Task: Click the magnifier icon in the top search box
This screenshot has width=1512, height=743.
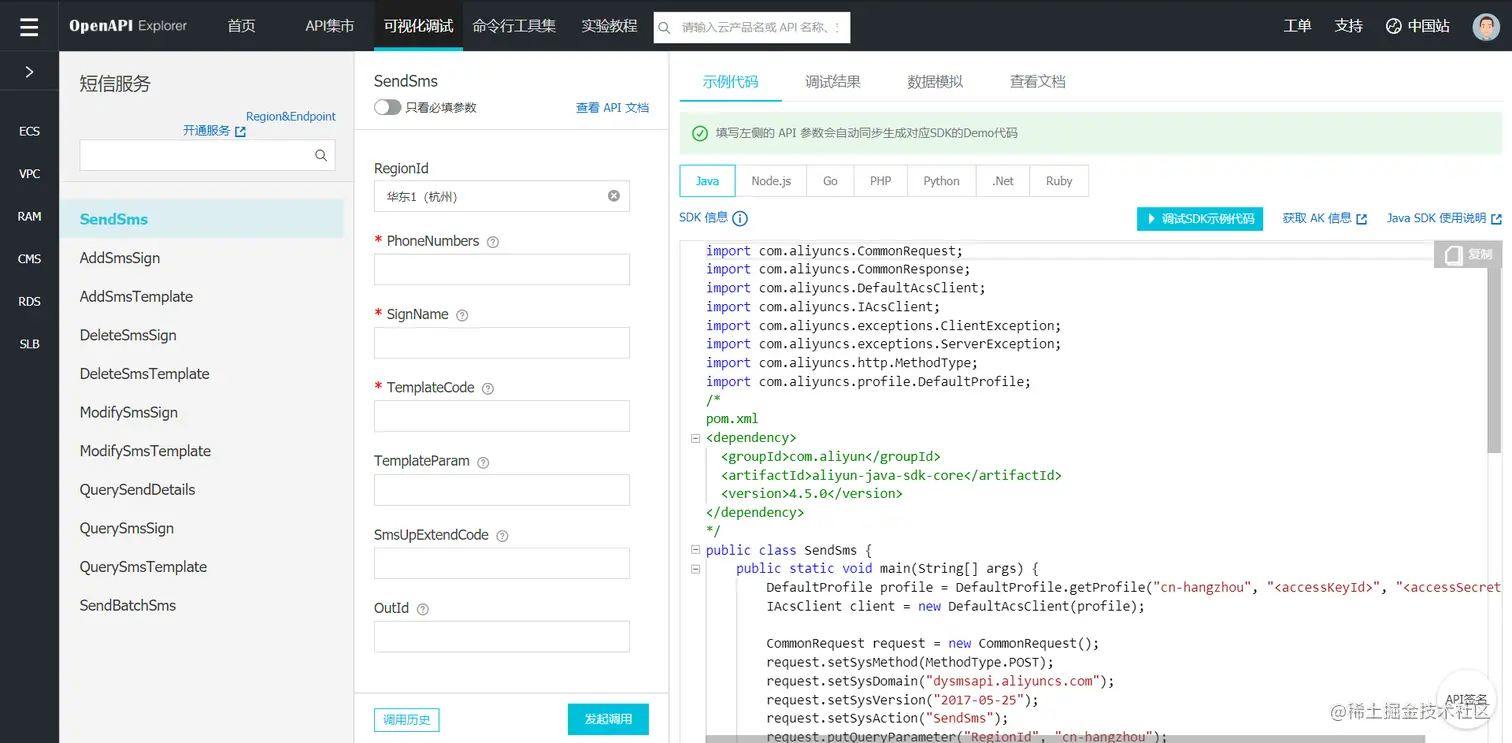Action: click(x=664, y=28)
